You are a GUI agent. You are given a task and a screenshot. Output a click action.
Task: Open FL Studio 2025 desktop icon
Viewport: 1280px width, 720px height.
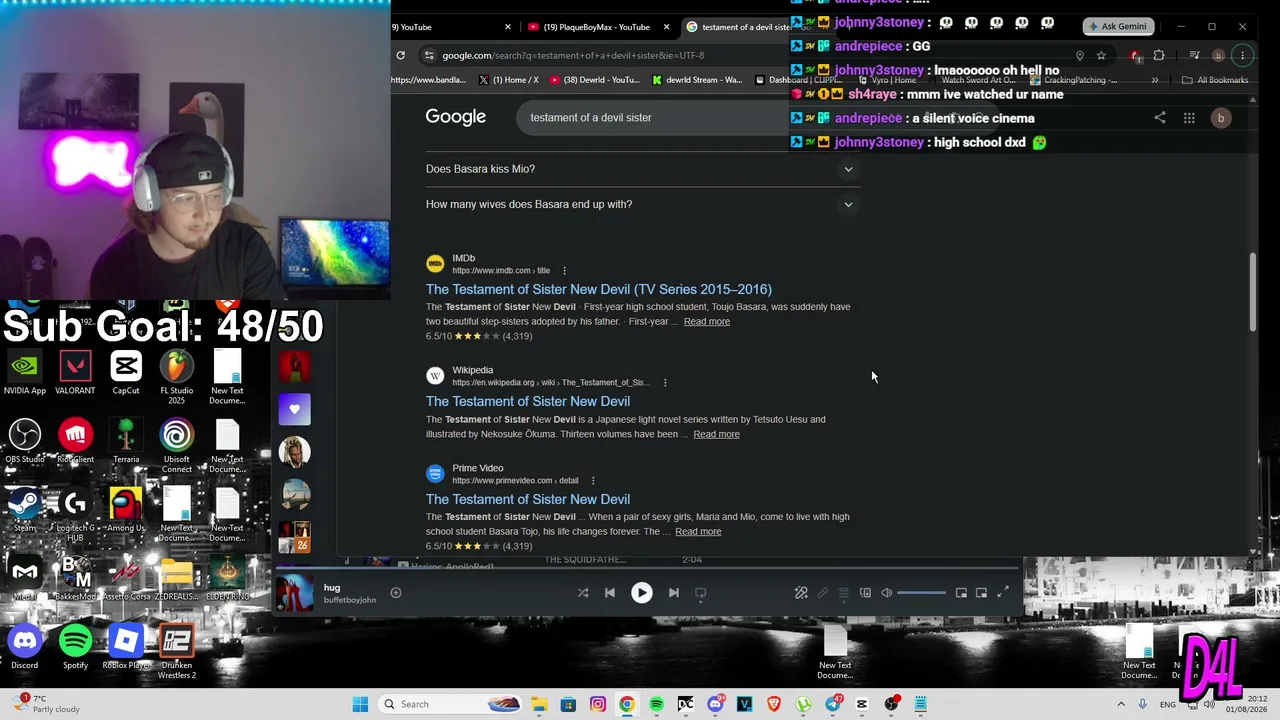coord(177,377)
